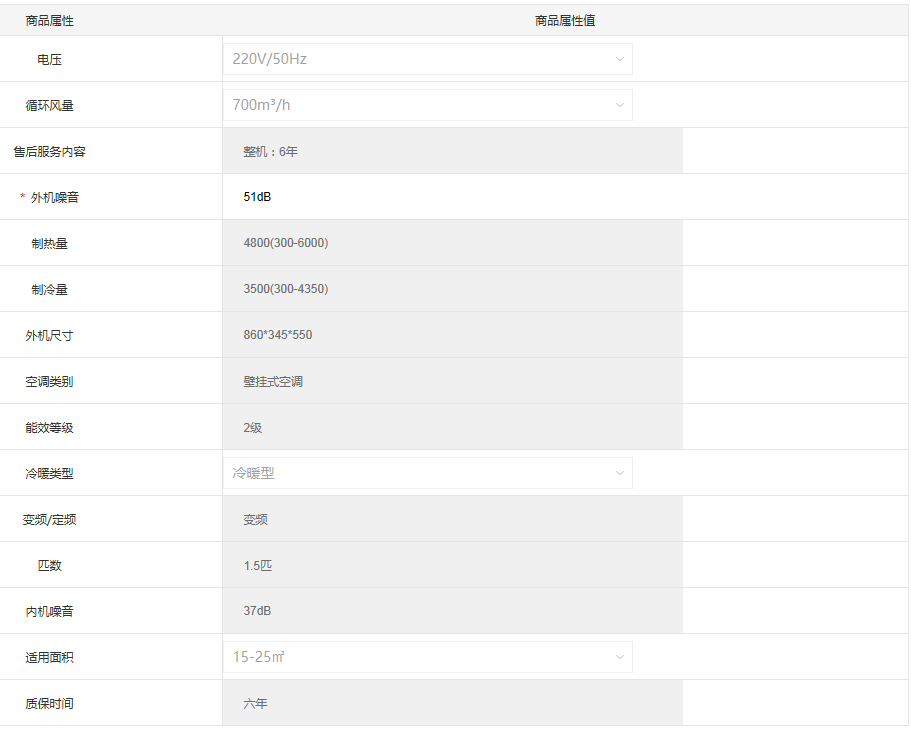Focus the 内机噪音 field showing 37dB
Image resolution: width=911 pixels, height=736 pixels.
pyautogui.click(x=452, y=611)
